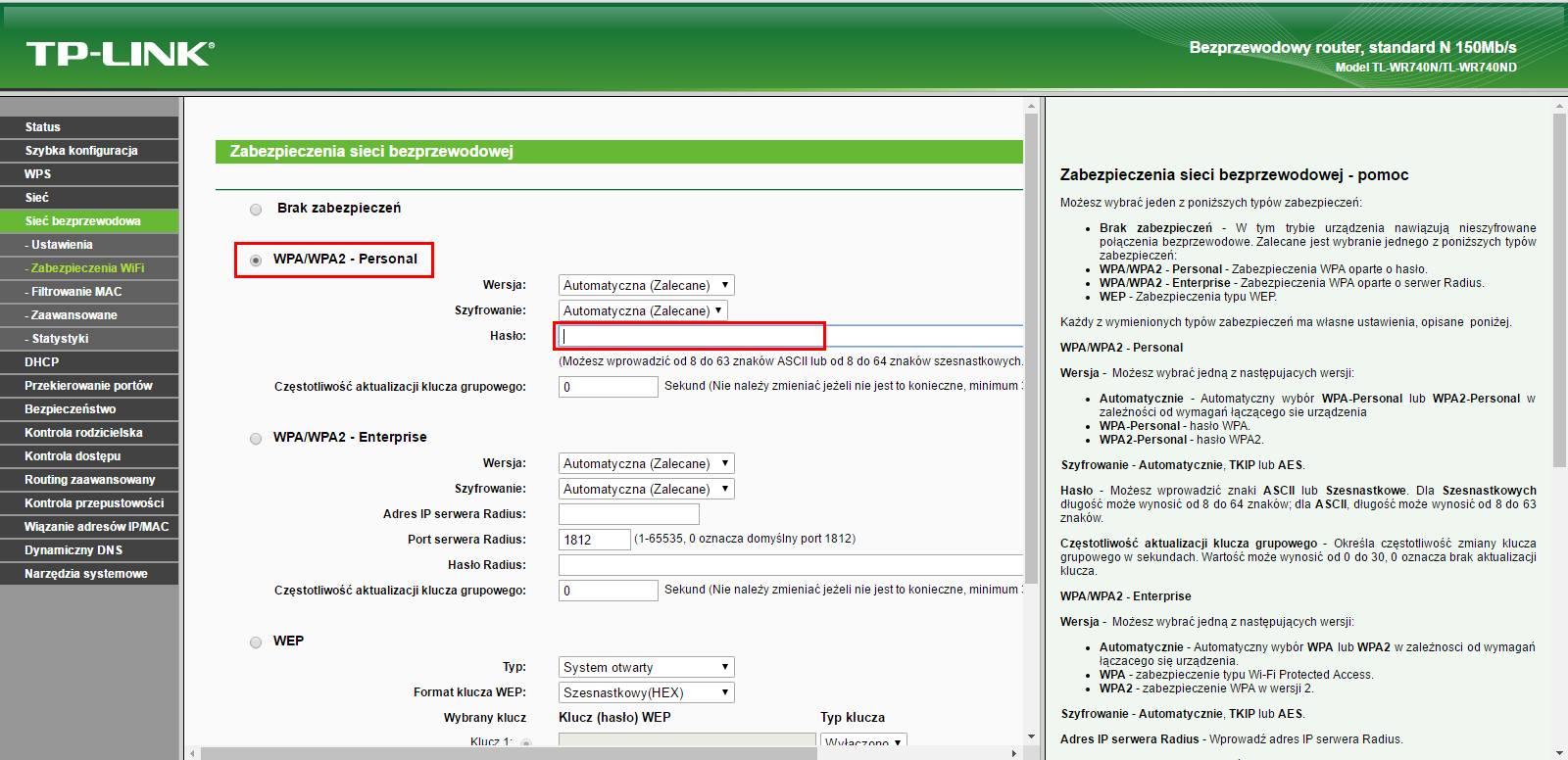This screenshot has width=1568, height=760.
Task: Click the Personal group key update interval field
Action: coord(609,387)
